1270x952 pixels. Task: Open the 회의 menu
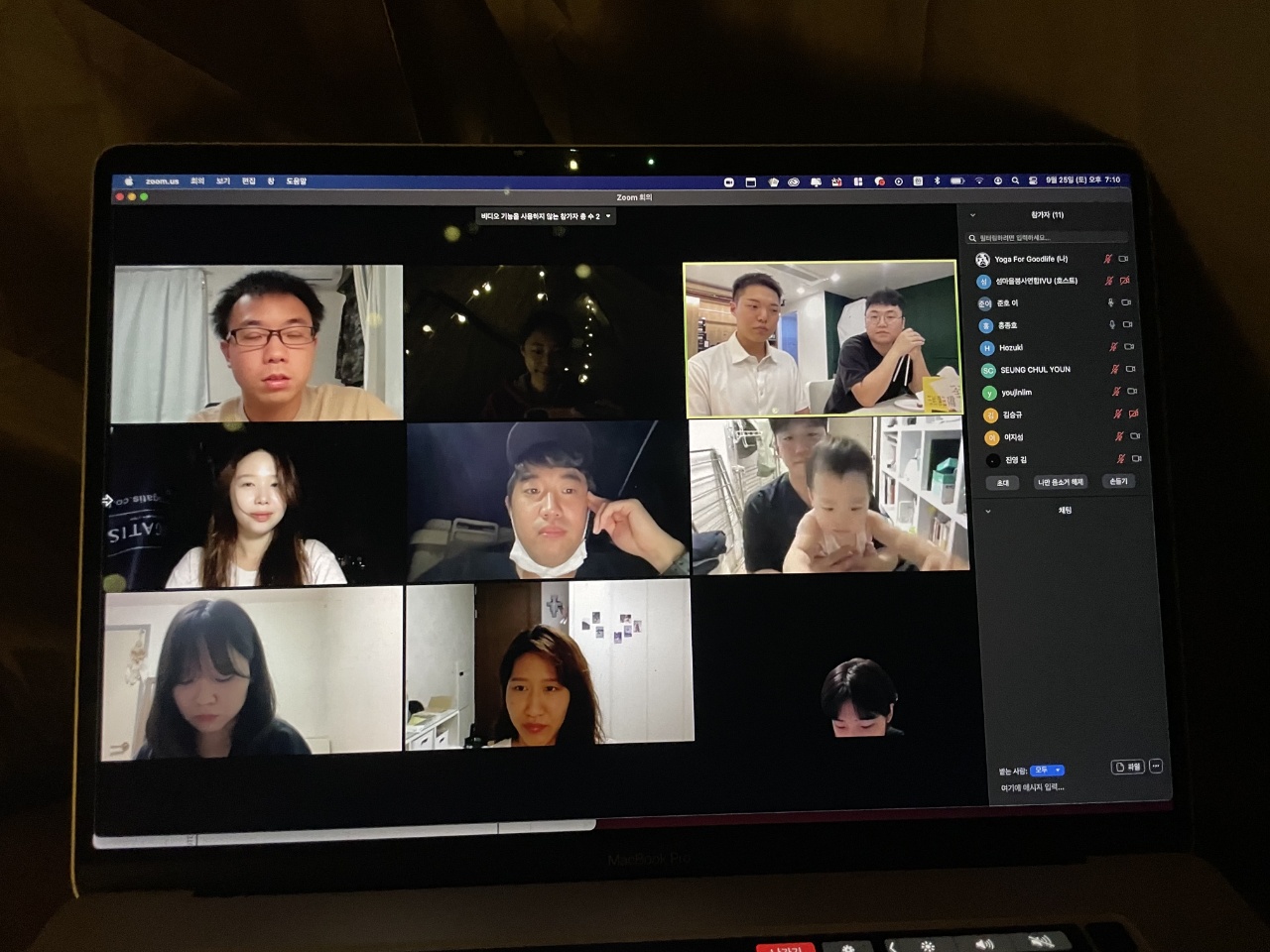coord(197,181)
